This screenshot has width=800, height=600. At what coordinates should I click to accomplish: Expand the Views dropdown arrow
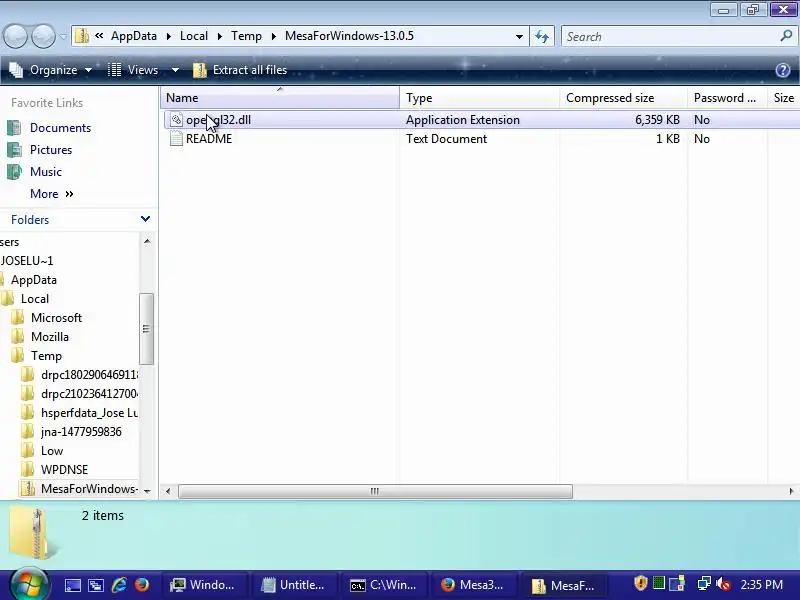[x=175, y=70]
